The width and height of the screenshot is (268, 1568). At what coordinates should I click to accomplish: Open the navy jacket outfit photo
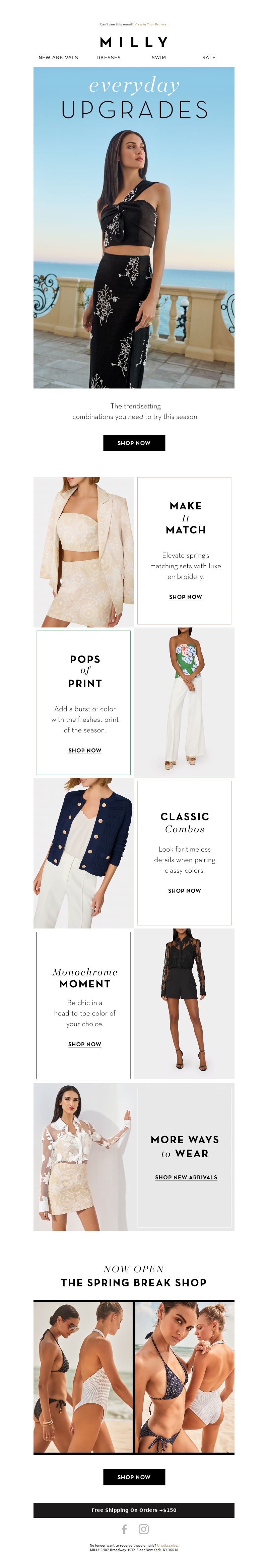point(83,853)
